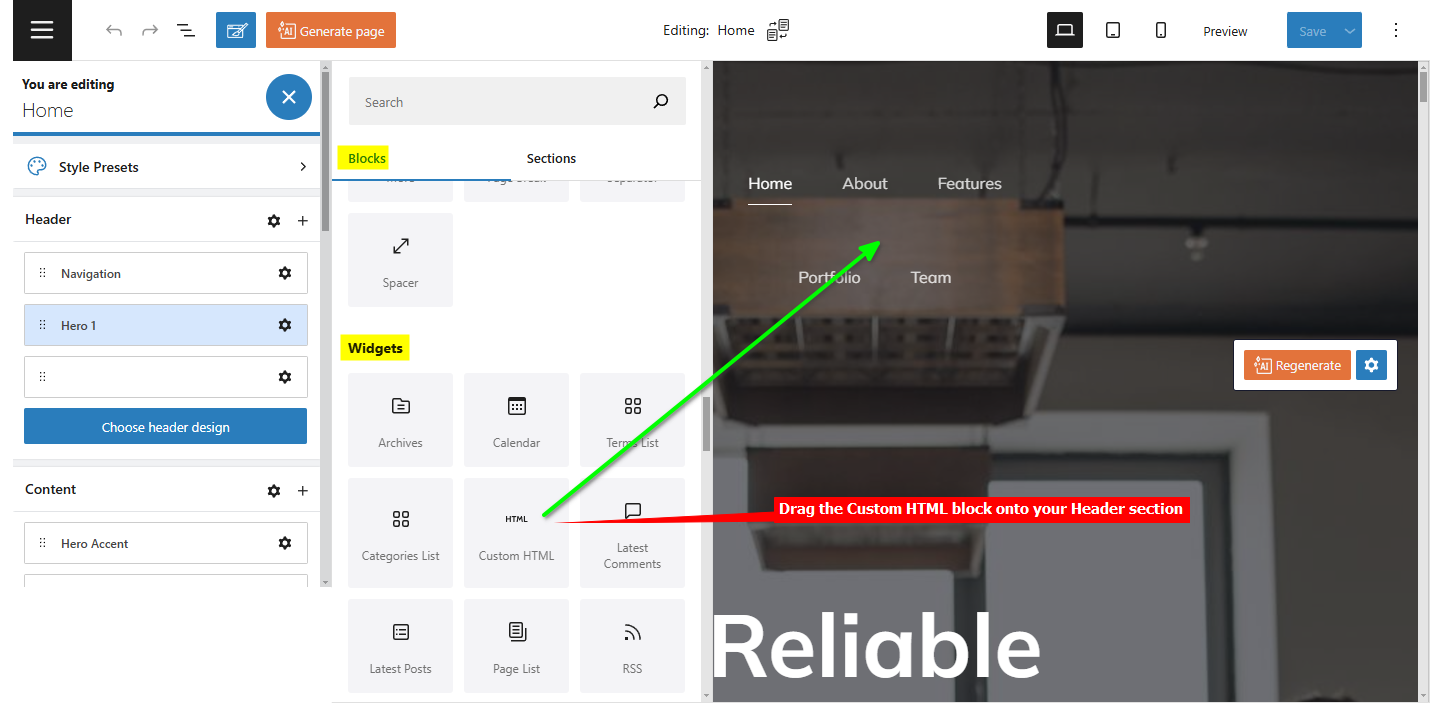Click drag handle of Hero Accent row
This screenshot has width=1430, height=708.
pyautogui.click(x=42, y=543)
